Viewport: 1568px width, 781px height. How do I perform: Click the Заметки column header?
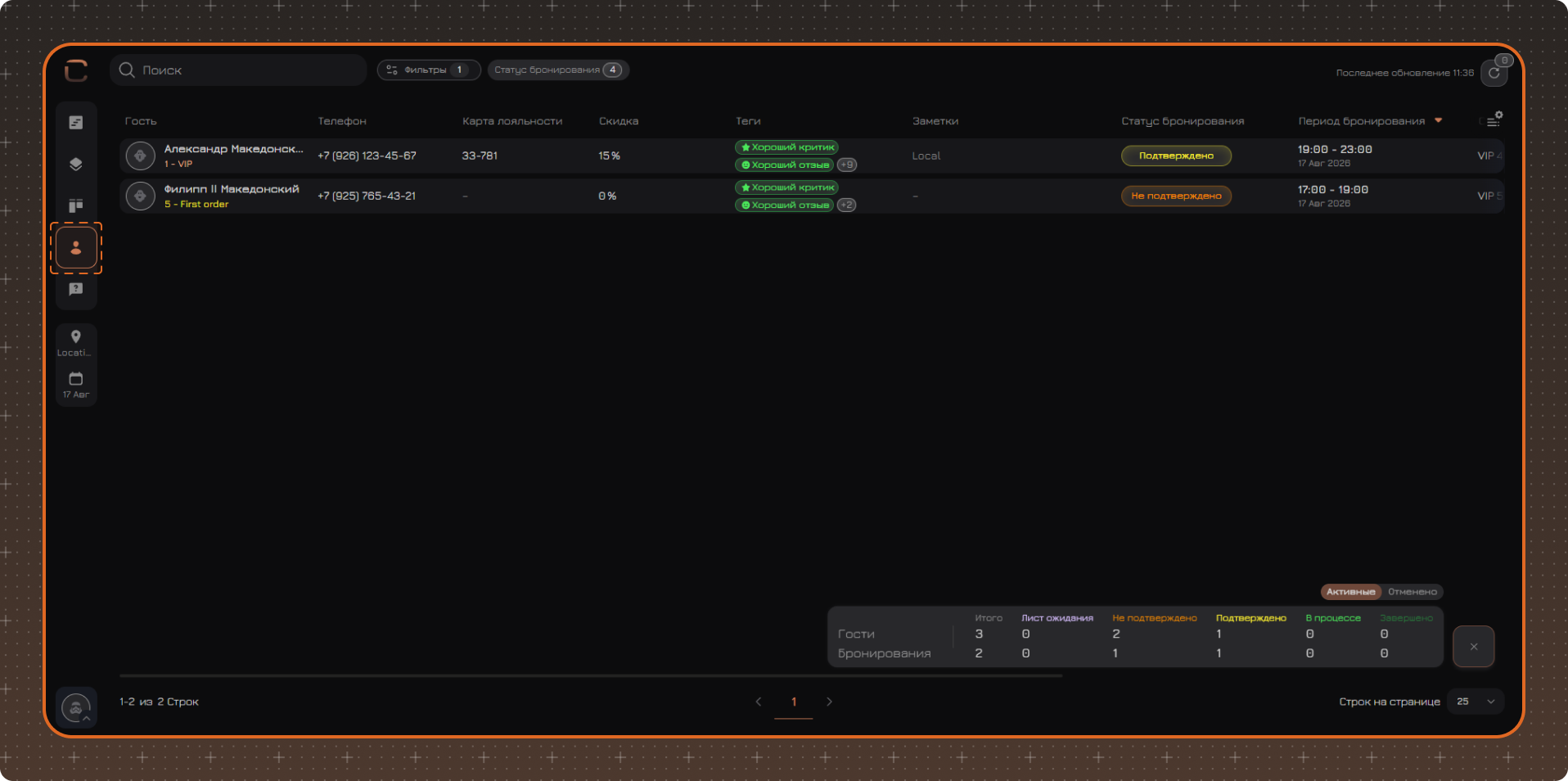click(x=935, y=121)
